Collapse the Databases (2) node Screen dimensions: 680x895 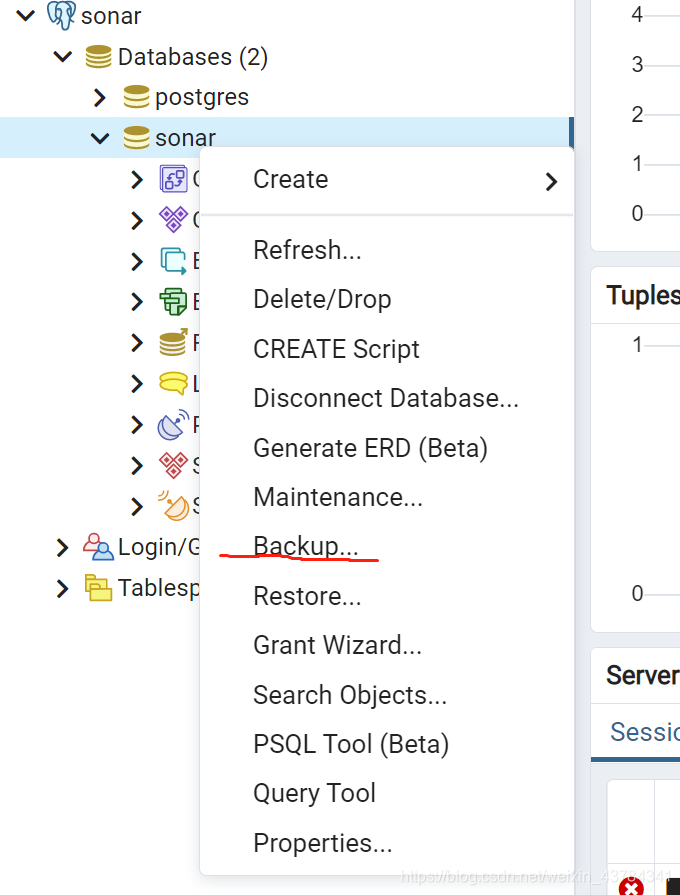pos(63,57)
